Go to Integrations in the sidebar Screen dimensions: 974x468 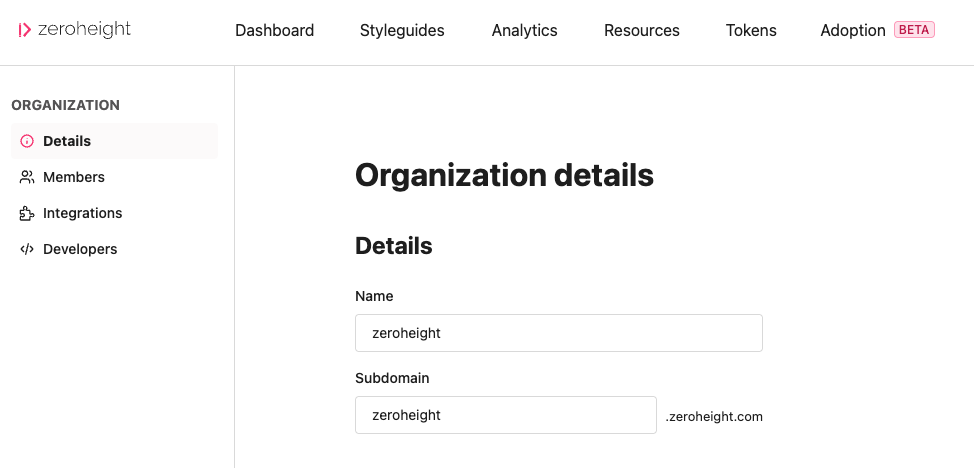tap(82, 213)
